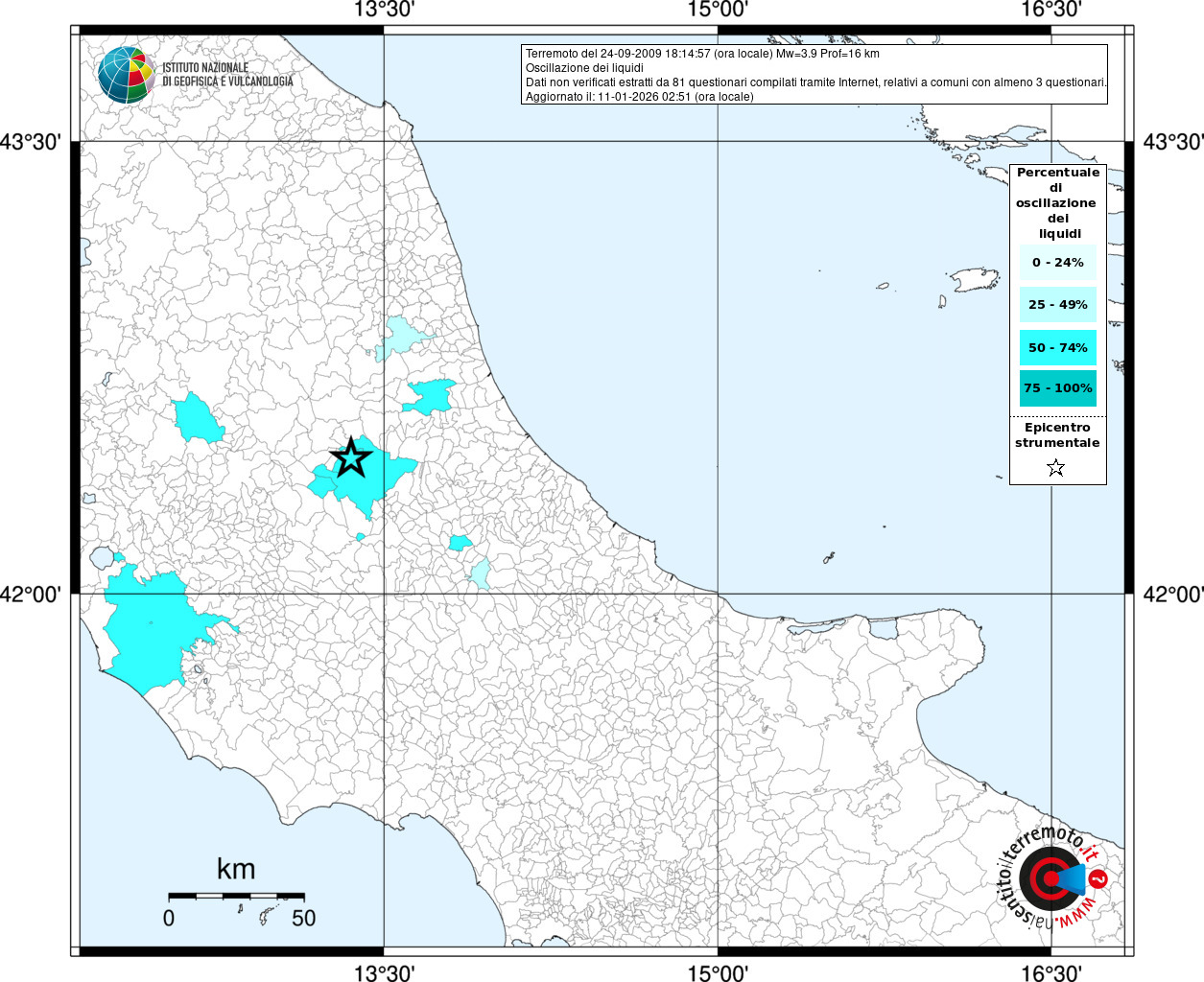Click the 'Oscillazione dei liquidi' subtitle line
Image resolution: width=1204 pixels, height=982 pixels.
584,68
